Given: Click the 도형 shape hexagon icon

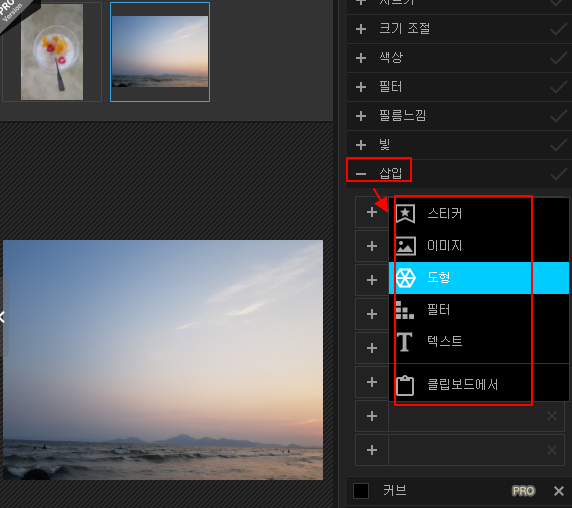Looking at the screenshot, I should pos(405,278).
